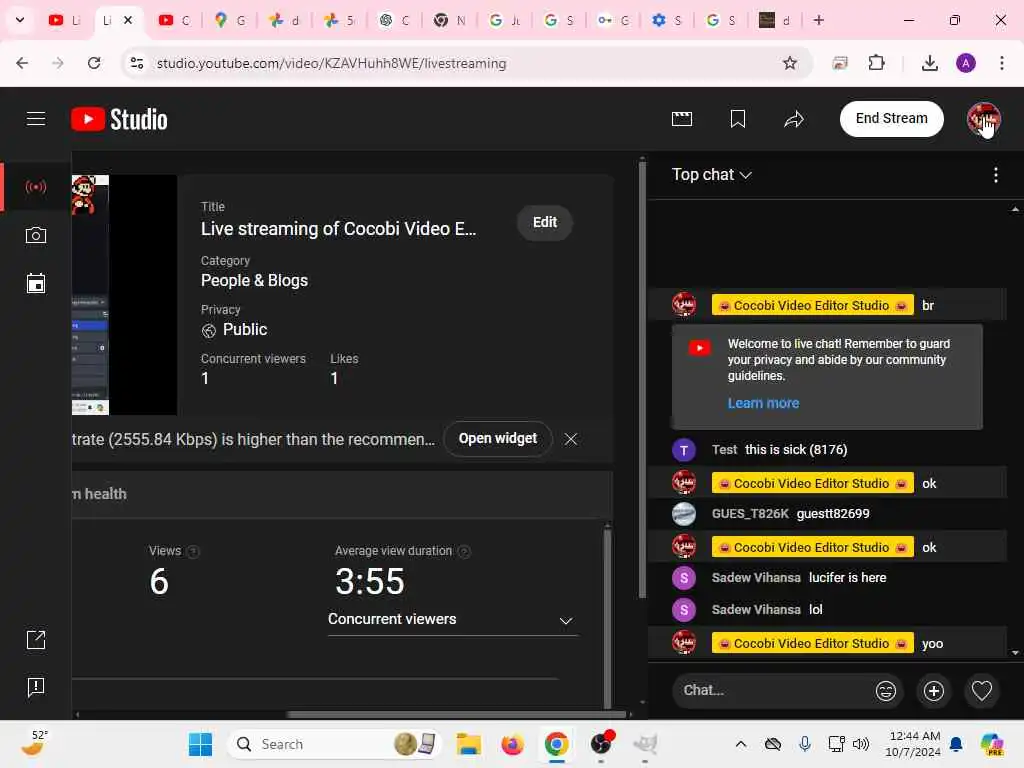Switch to the ChatGPT tab
The image size is (1024, 768).
(x=394, y=20)
